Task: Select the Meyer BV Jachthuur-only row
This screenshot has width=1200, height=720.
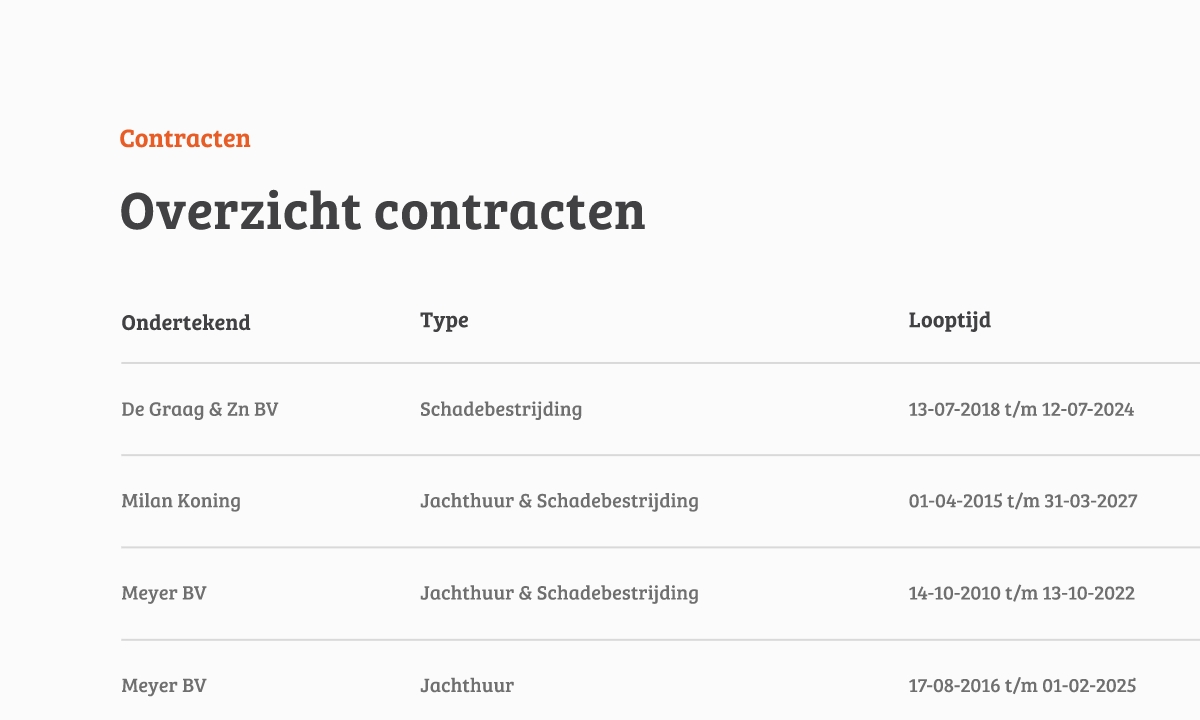Action: (x=660, y=685)
